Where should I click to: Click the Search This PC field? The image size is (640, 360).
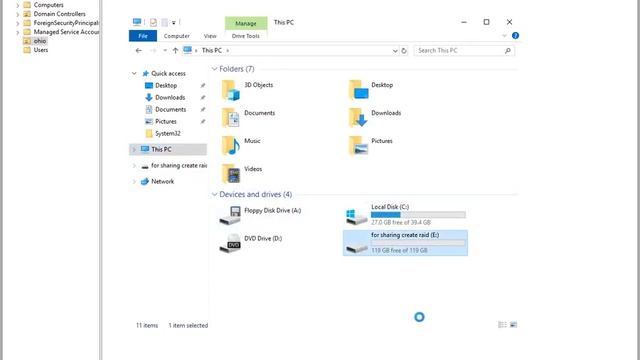pyautogui.click(x=464, y=51)
